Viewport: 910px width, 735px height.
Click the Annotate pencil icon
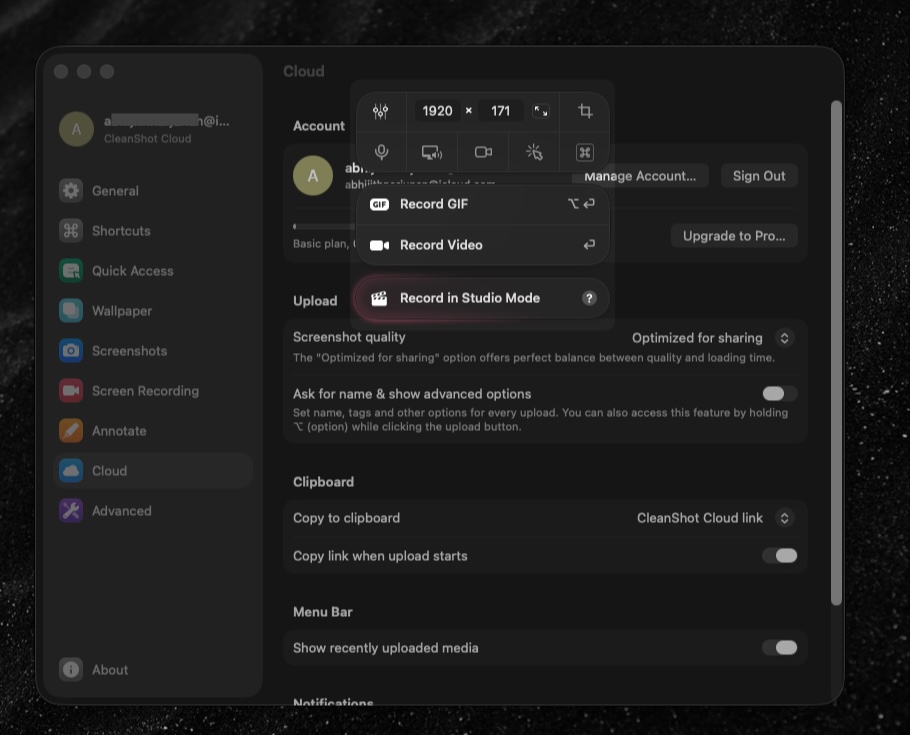tap(71, 431)
